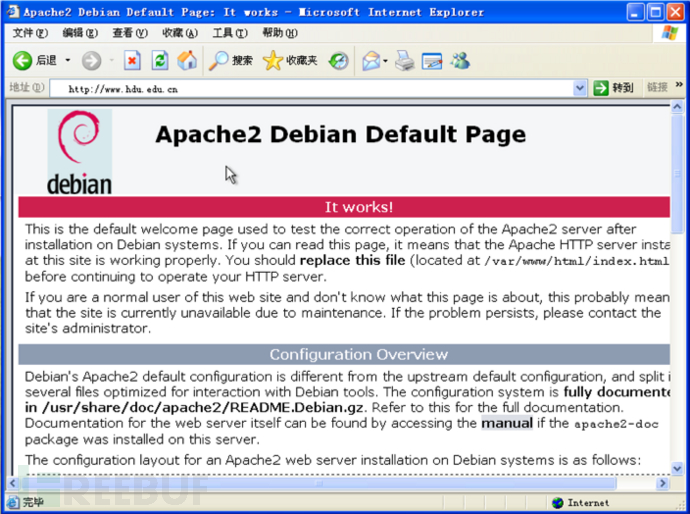Click the Edit page icon in toolbar
The image size is (690, 514).
[432, 61]
